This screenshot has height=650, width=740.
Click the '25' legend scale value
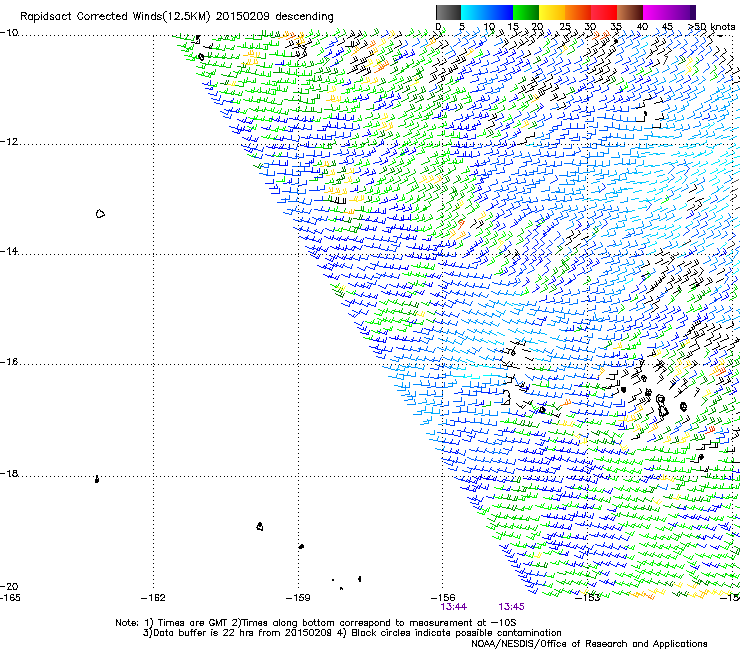pyautogui.click(x=565, y=27)
